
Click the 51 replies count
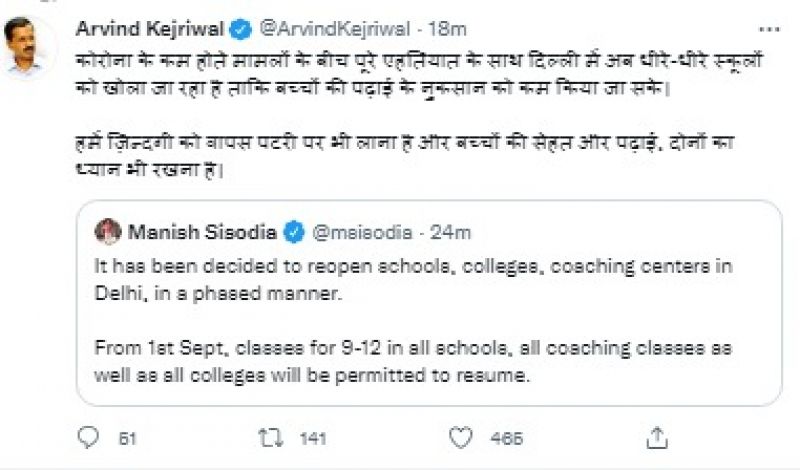pos(127,438)
